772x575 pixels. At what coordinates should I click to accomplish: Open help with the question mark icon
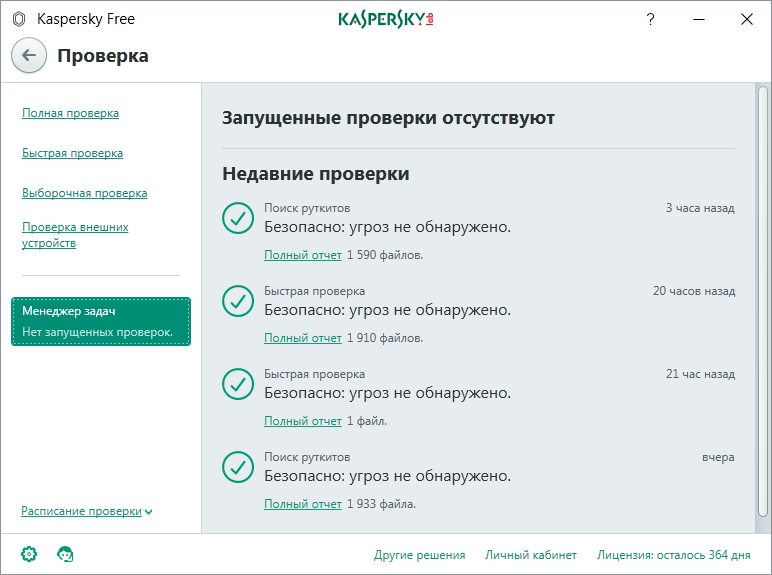pyautogui.click(x=650, y=19)
